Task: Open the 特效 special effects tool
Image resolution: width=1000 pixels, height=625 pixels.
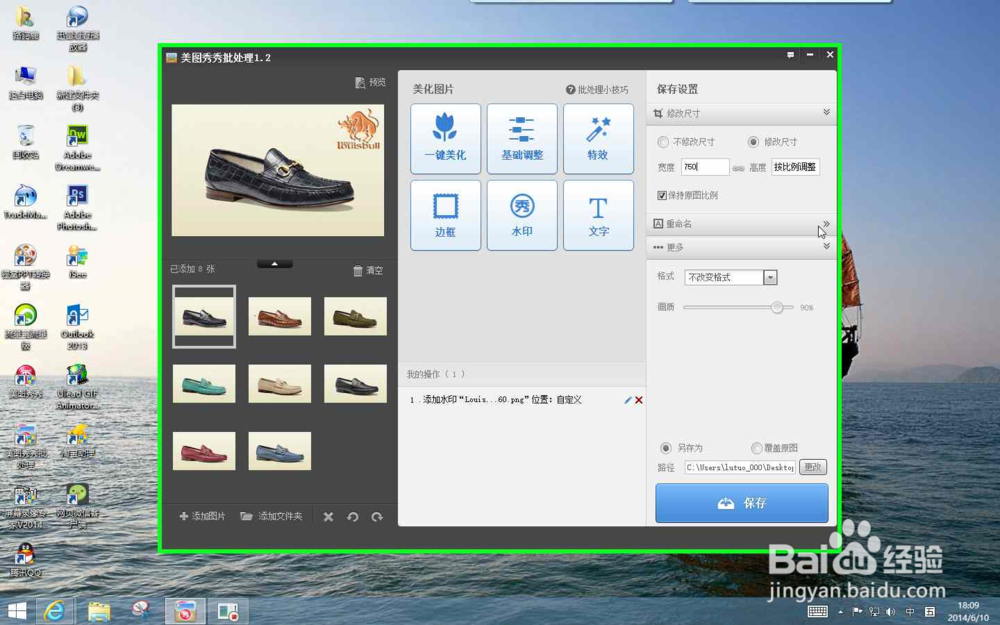Action: (x=598, y=138)
